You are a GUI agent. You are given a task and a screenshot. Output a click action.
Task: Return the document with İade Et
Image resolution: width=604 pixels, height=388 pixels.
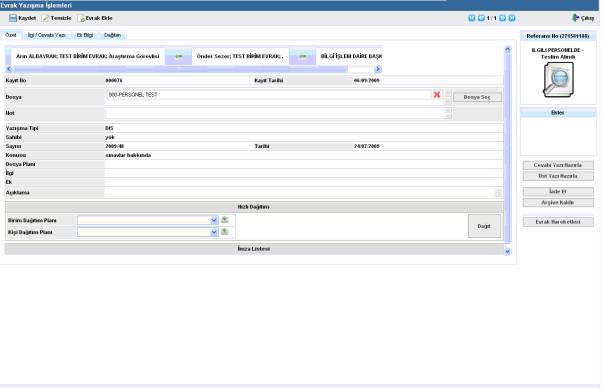(558, 191)
